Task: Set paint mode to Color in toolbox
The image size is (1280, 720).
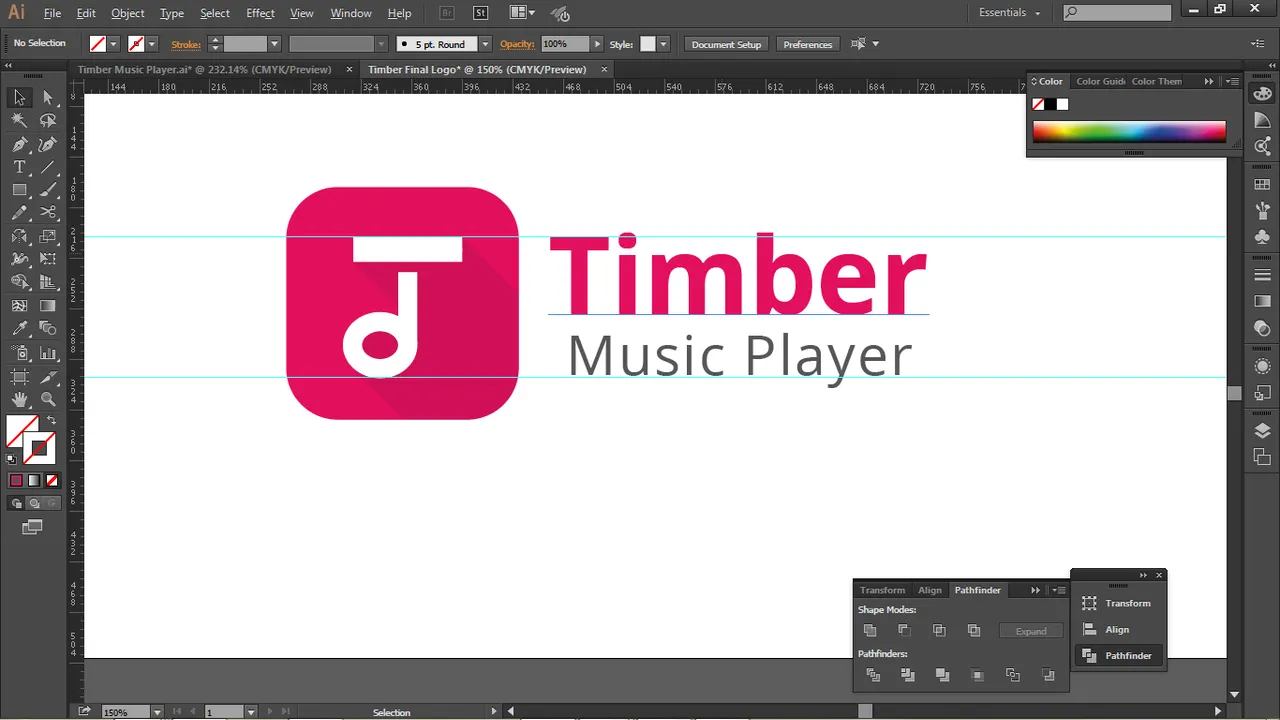Action: point(16,481)
